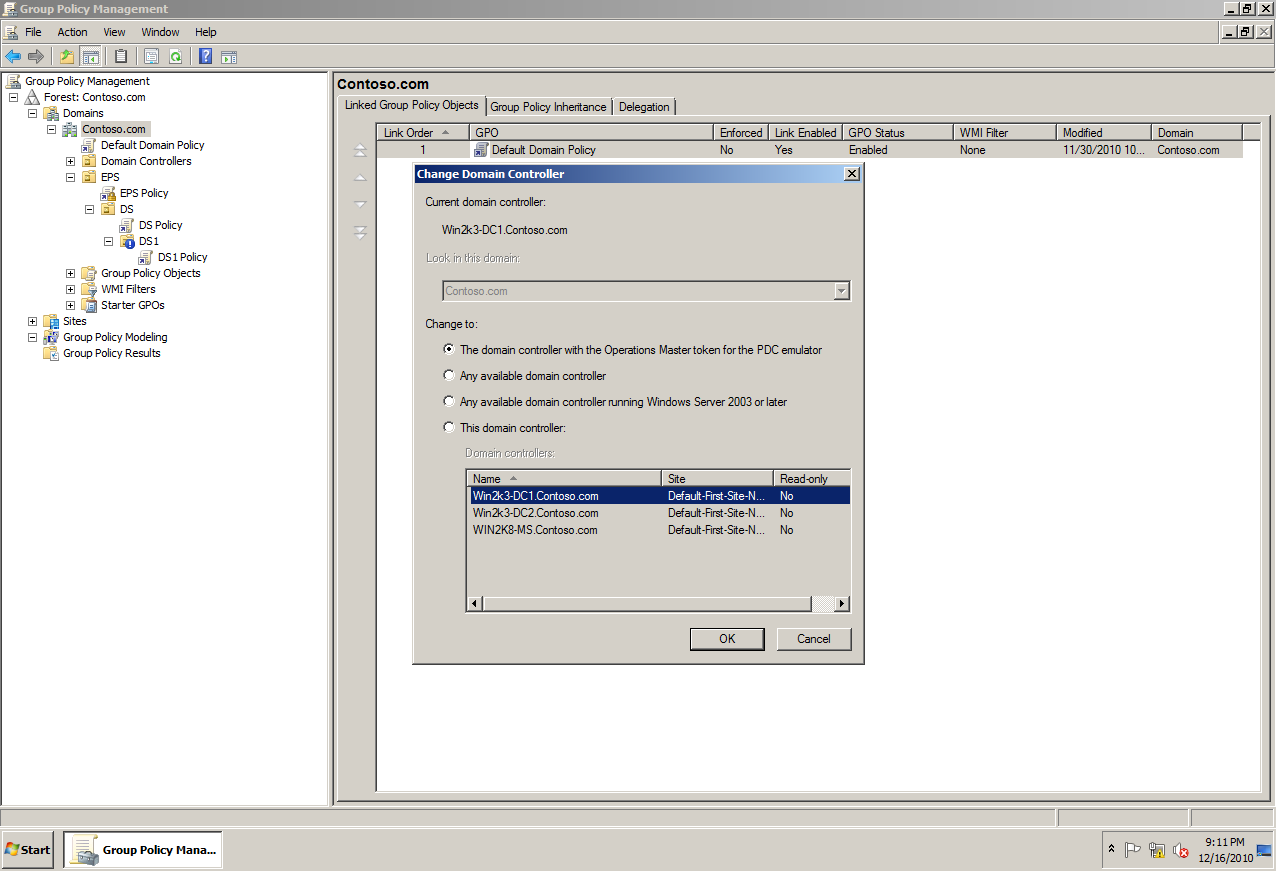The image size is (1276, 871).
Task: Click the Action Center flag tray icon
Action: click(1133, 850)
